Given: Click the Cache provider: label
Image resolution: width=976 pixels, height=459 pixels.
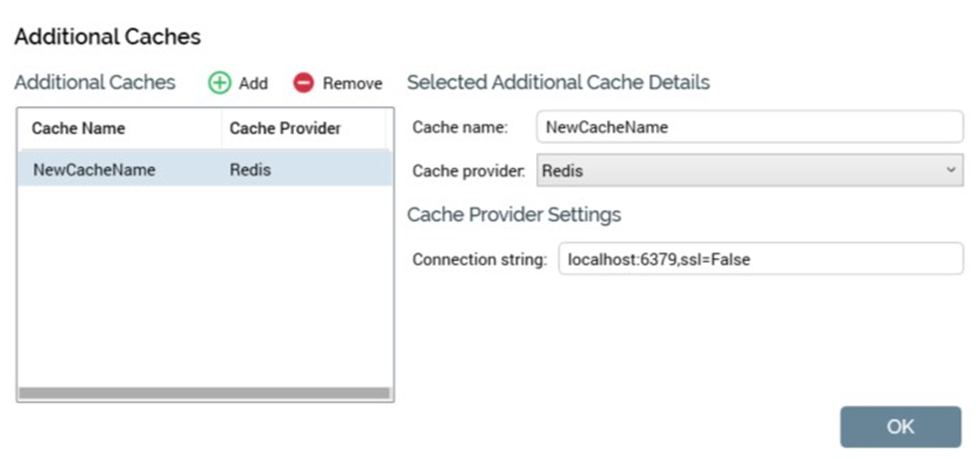Looking at the screenshot, I should pyautogui.click(x=469, y=171).
